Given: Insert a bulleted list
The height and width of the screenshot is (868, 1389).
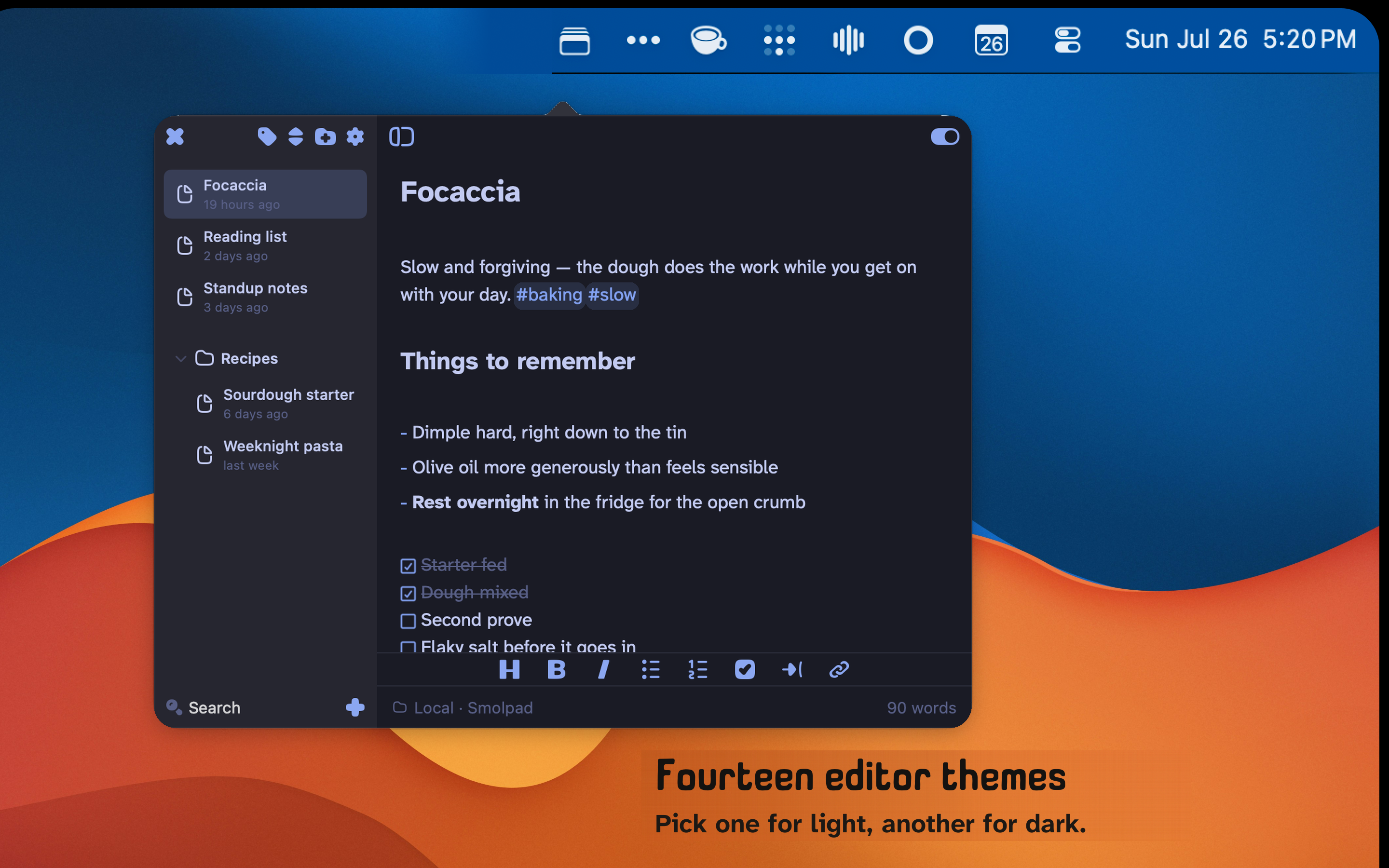Looking at the screenshot, I should coord(650,669).
